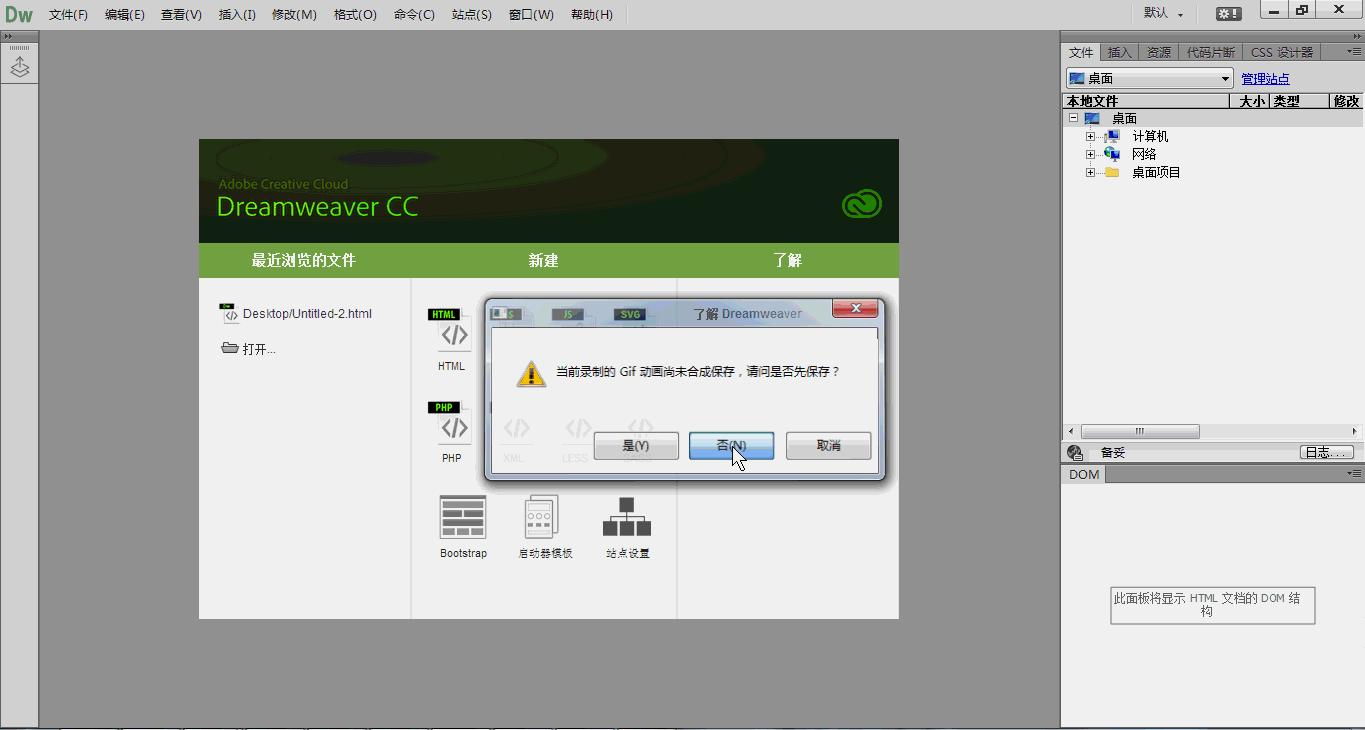Select the 了解 welcome heading
The width and height of the screenshot is (1365, 730).
[788, 260]
